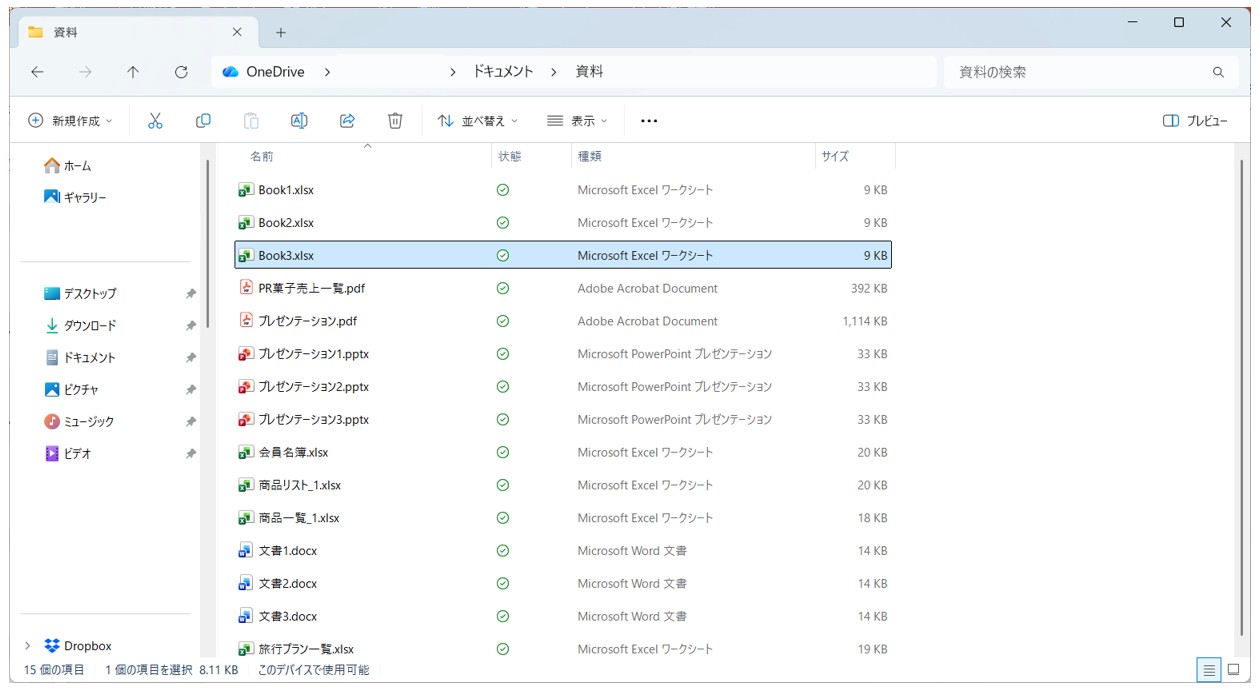Click the Copy icon in toolbar
Viewport: 1260px width, 691px height.
[203, 121]
